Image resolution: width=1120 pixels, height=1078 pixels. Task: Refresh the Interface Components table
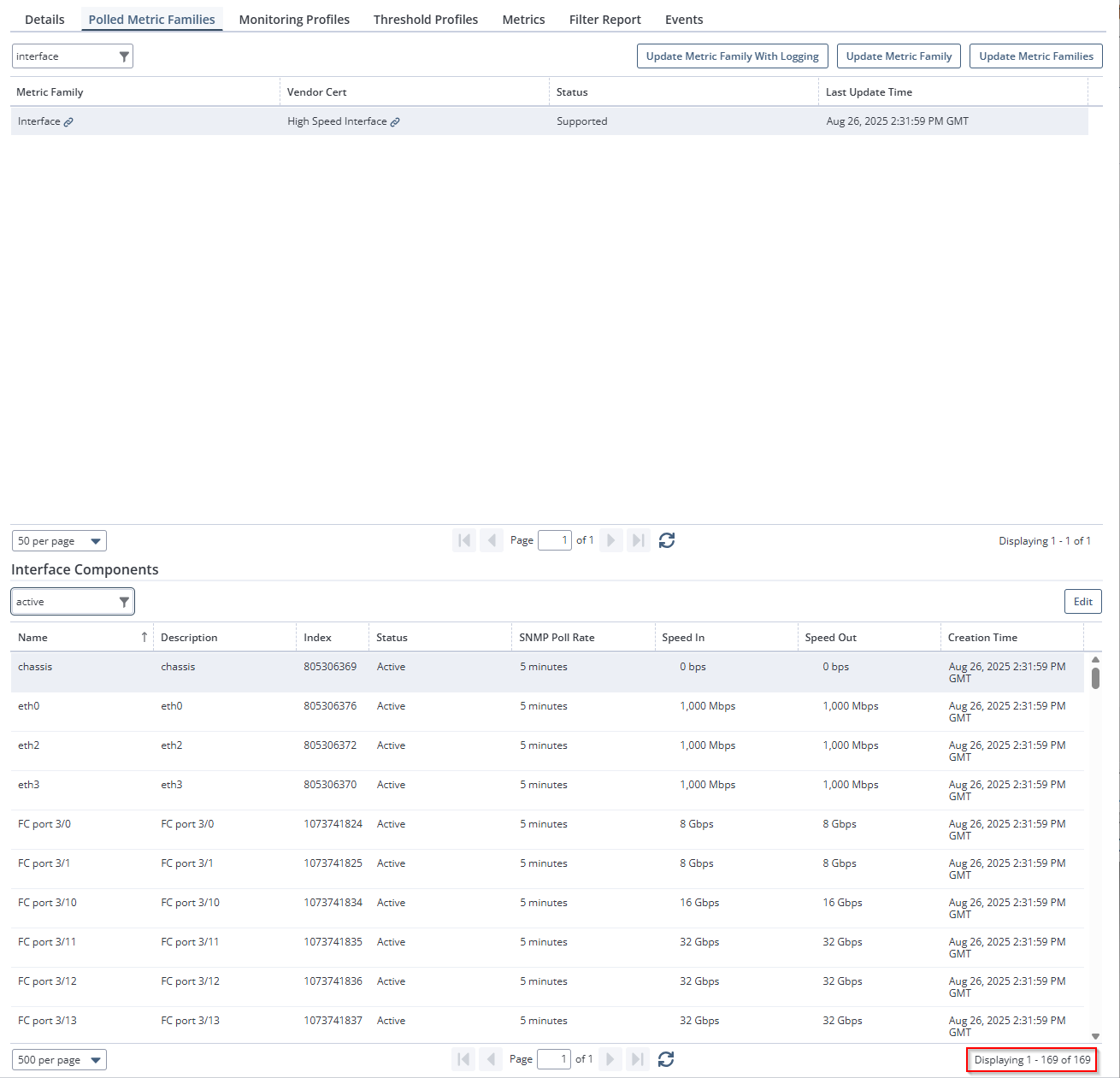coord(666,1059)
